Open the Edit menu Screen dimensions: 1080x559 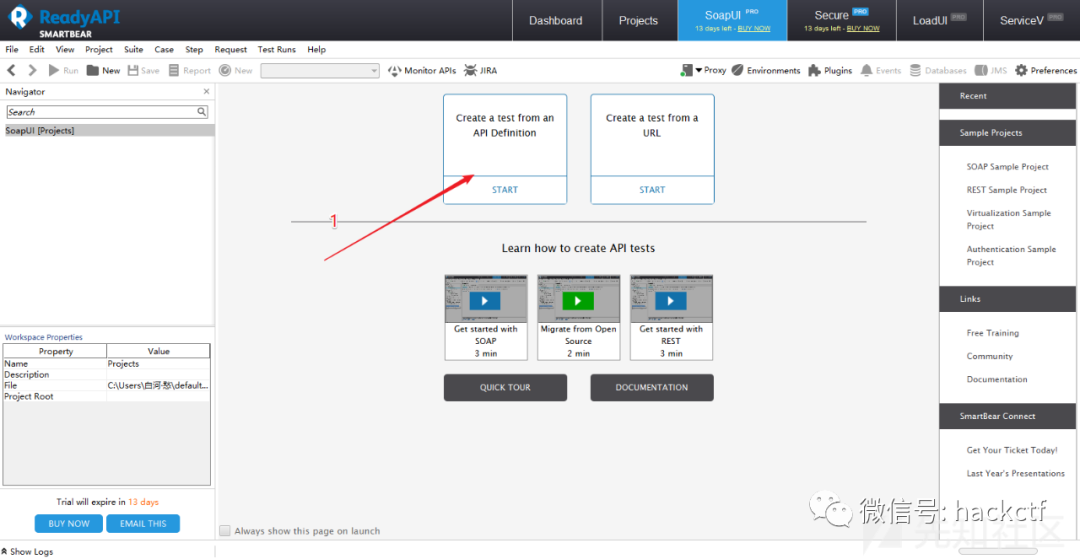[x=37, y=50]
